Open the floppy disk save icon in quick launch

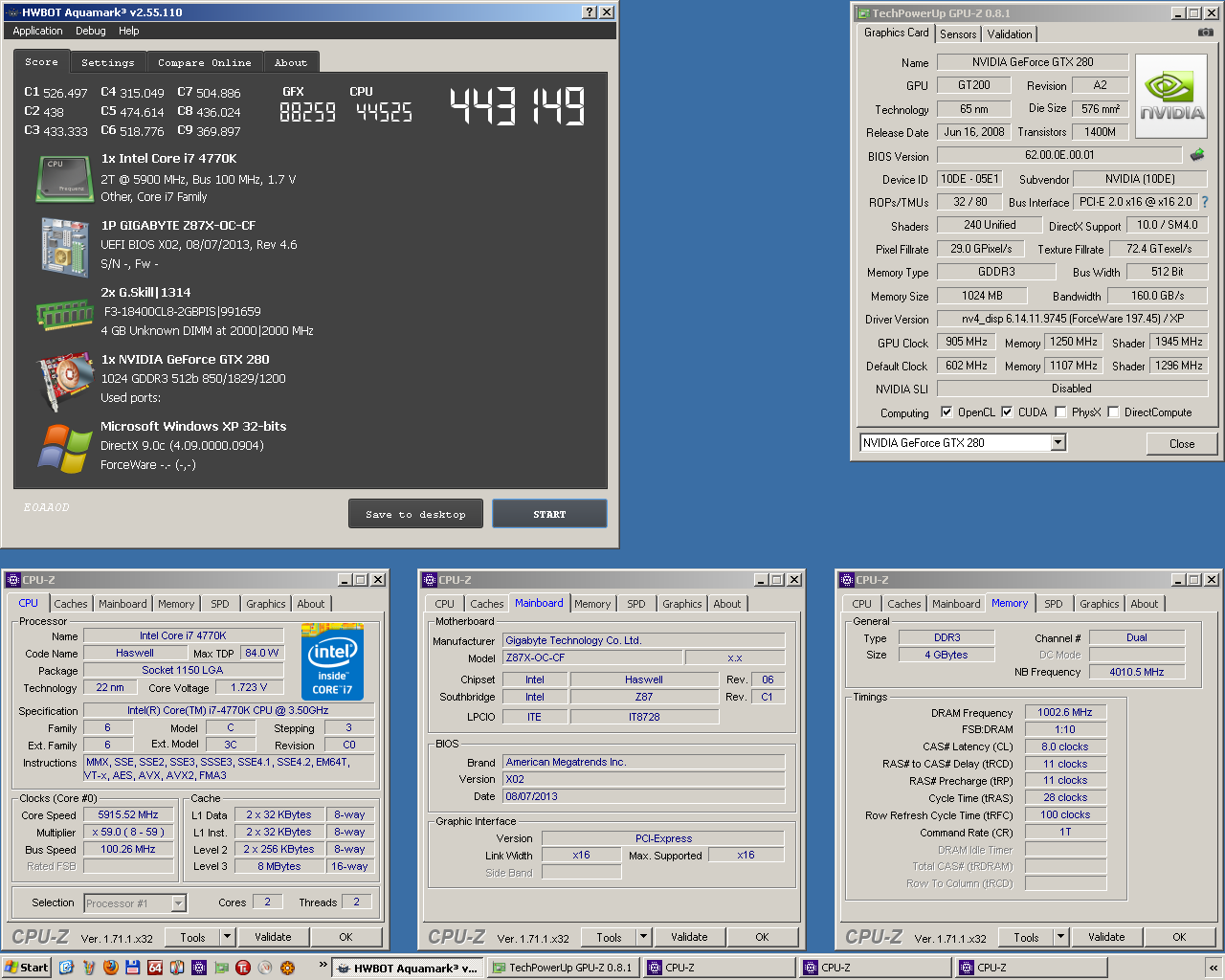[132, 968]
